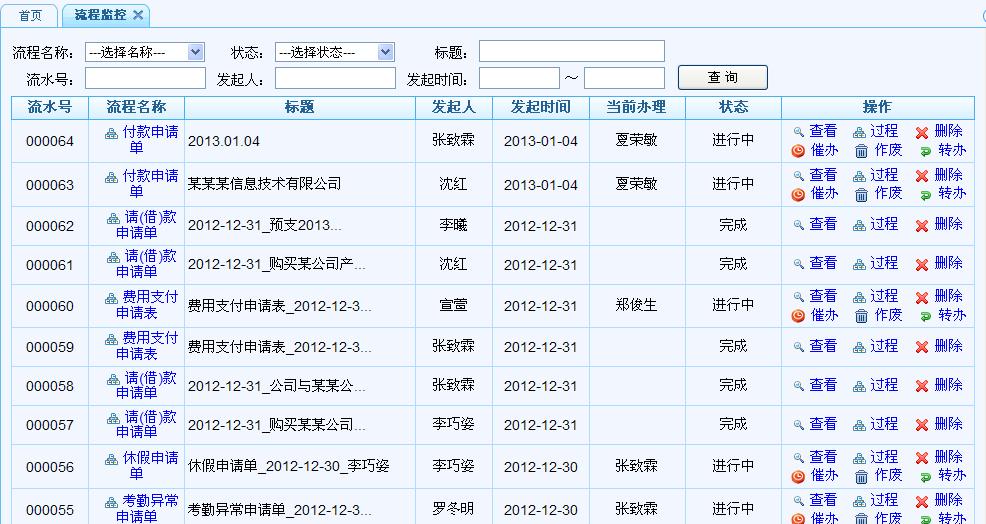This screenshot has width=986, height=524.
Task: Click 转办 icon for row 000060
Action: [x=925, y=316]
